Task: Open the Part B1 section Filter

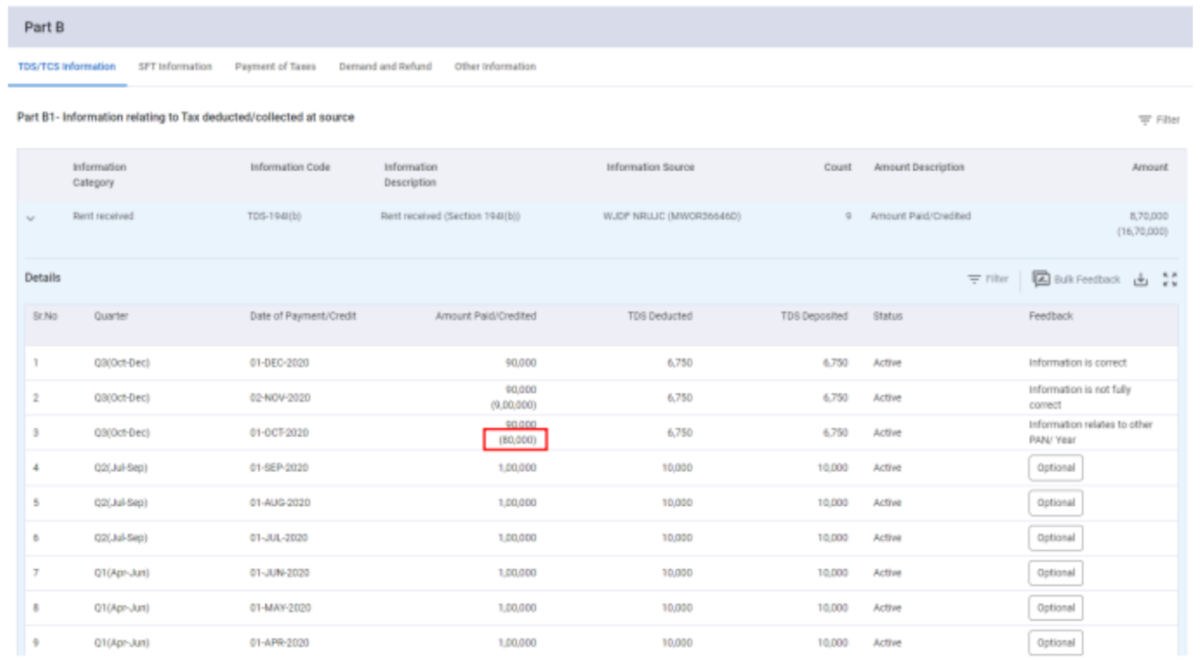Action: coord(1158,120)
